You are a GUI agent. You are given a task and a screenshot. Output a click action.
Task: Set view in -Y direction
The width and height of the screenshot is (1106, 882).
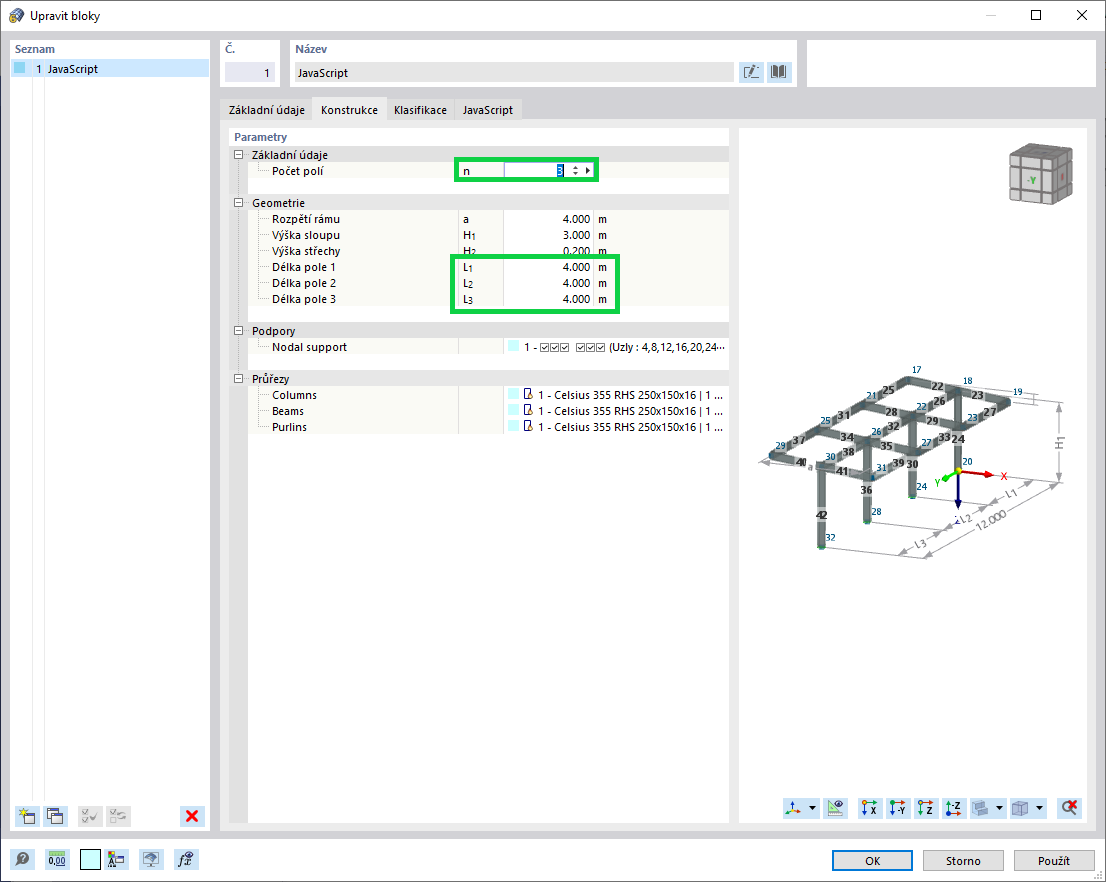point(898,808)
